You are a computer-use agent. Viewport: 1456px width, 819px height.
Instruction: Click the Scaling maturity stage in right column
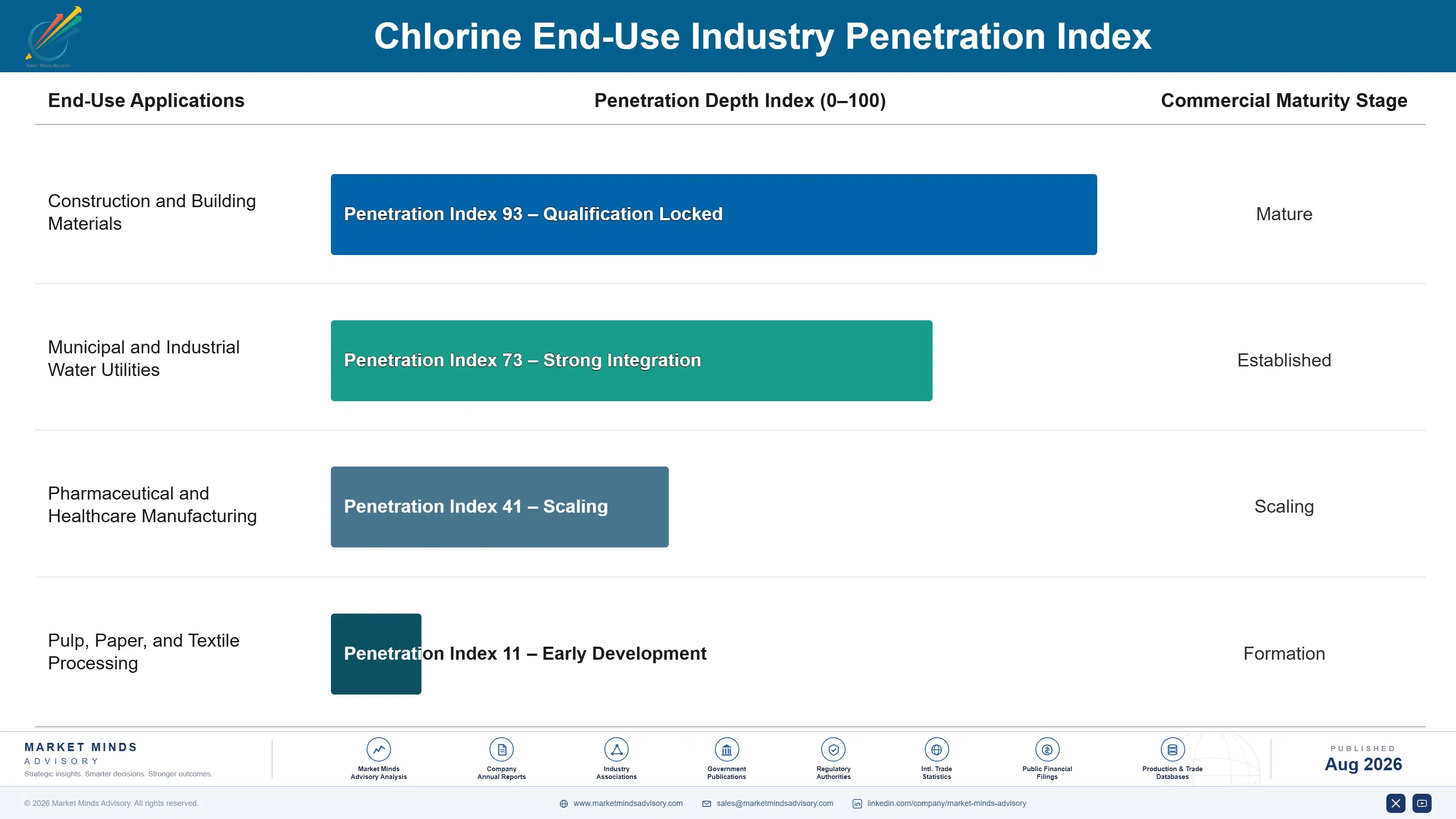coord(1284,507)
